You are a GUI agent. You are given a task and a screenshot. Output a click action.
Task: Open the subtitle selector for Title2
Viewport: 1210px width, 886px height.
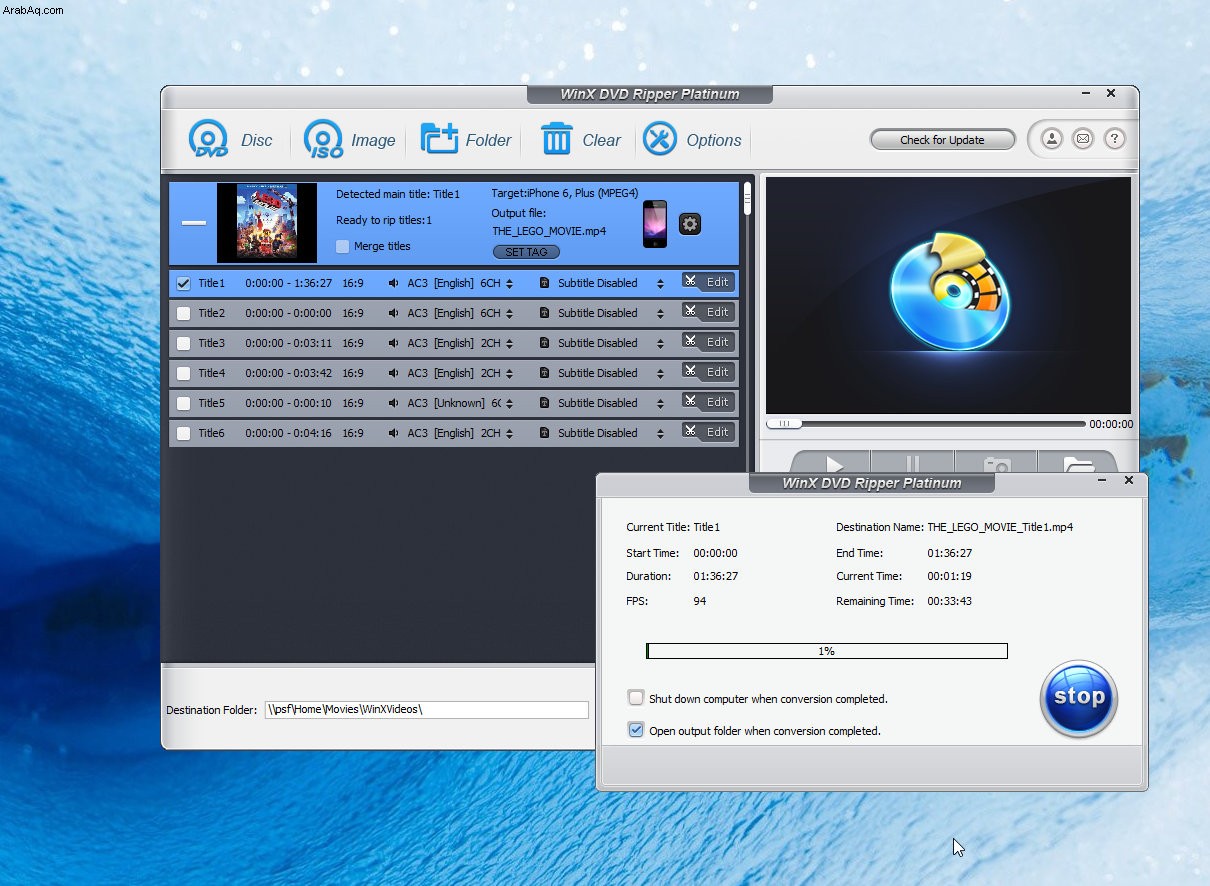[x=660, y=314]
